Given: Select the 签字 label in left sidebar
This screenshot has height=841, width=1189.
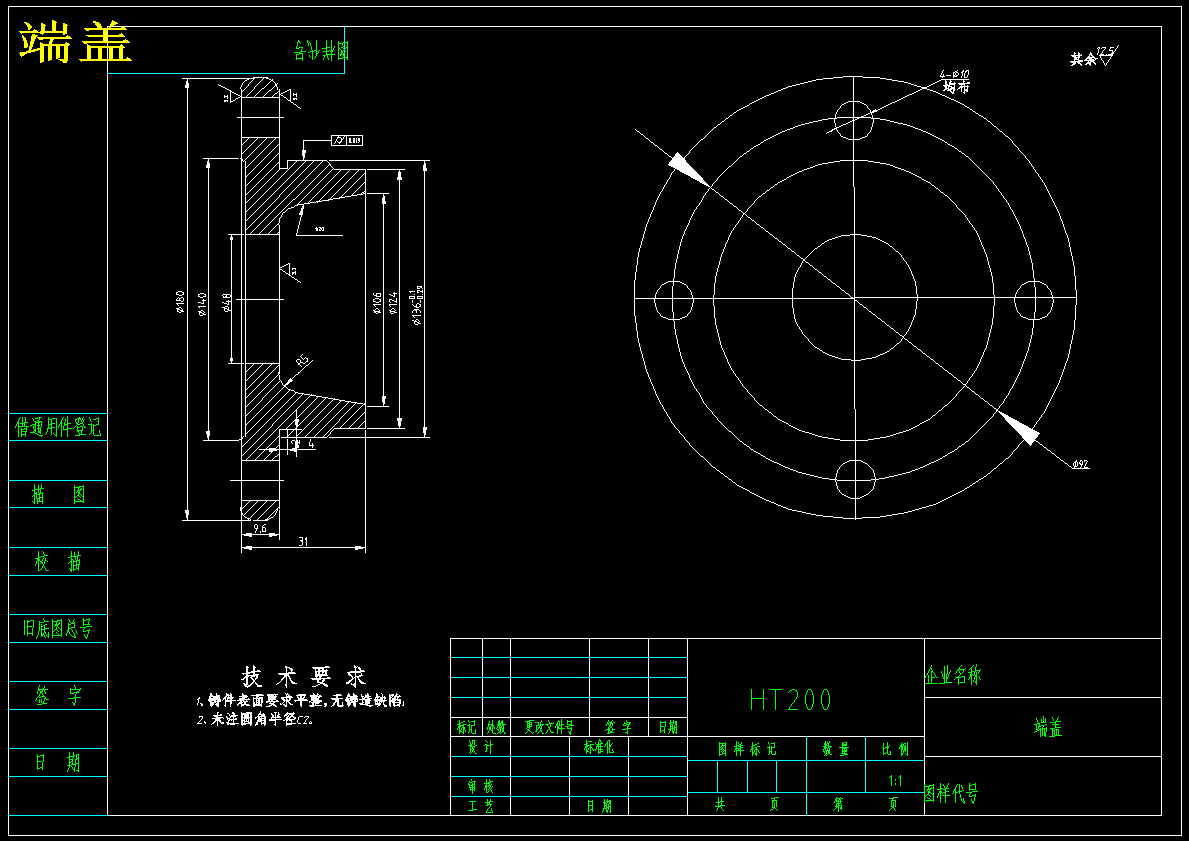Looking at the screenshot, I should (x=58, y=695).
